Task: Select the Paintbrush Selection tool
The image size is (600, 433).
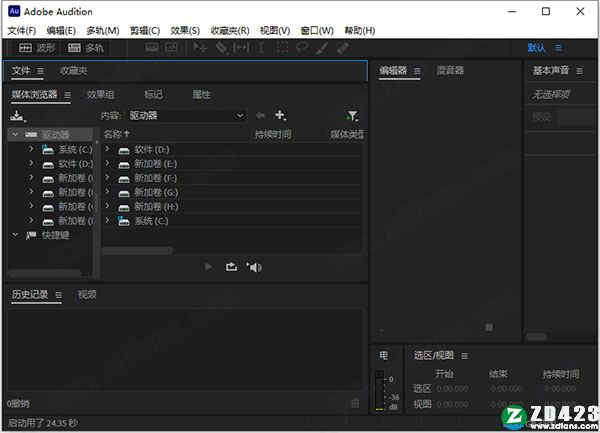Action: 322,48
